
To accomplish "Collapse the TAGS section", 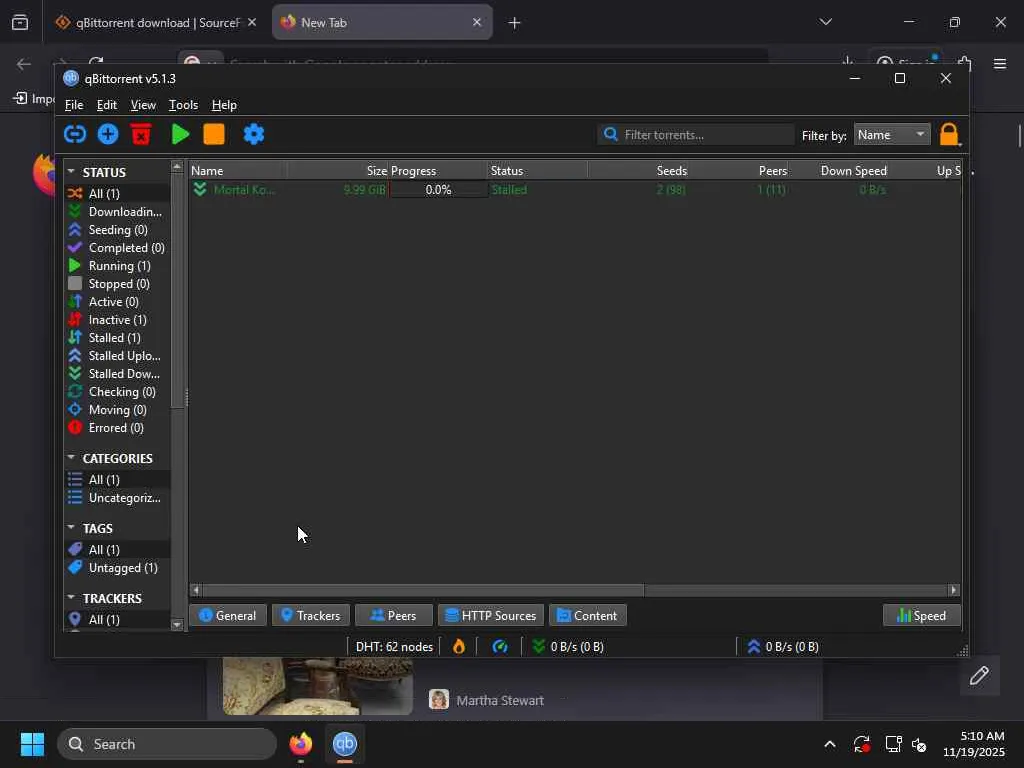I will pos(71,528).
